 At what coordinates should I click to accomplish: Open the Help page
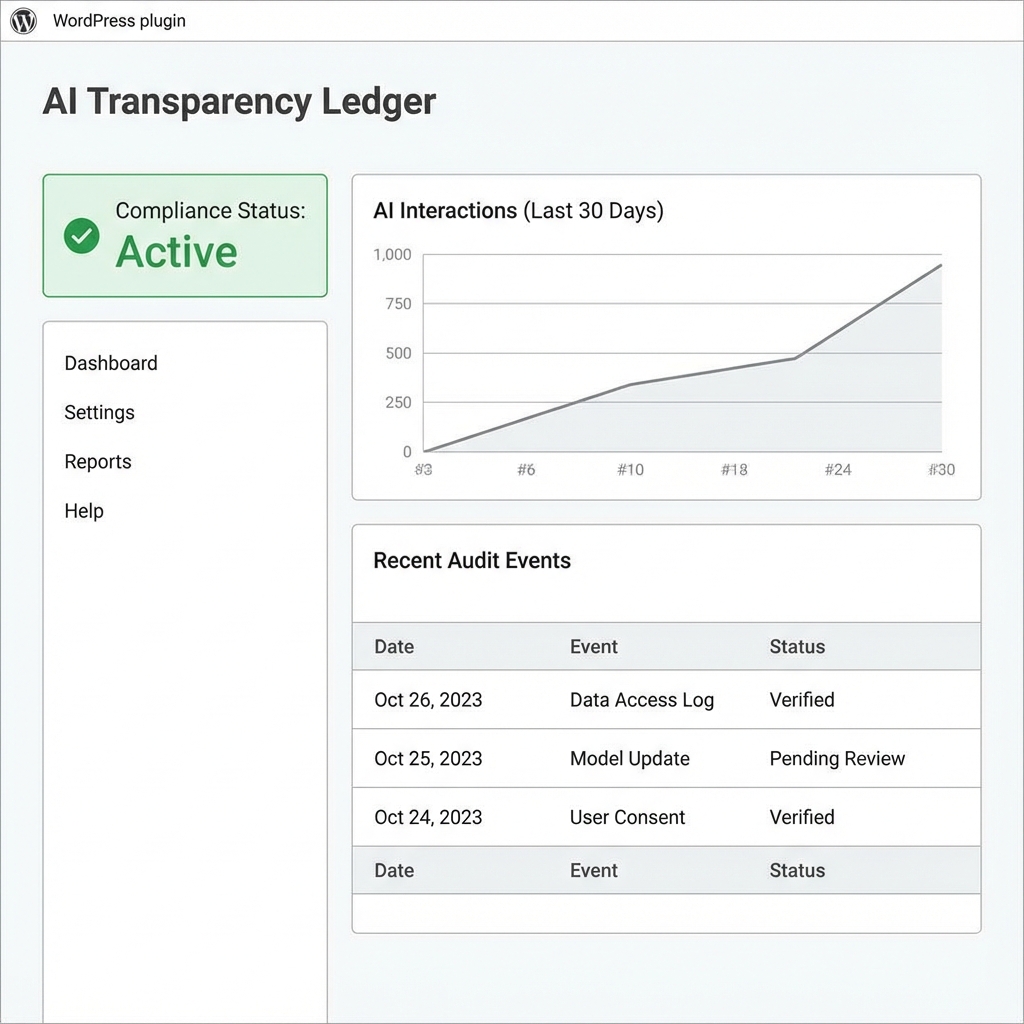[83, 510]
